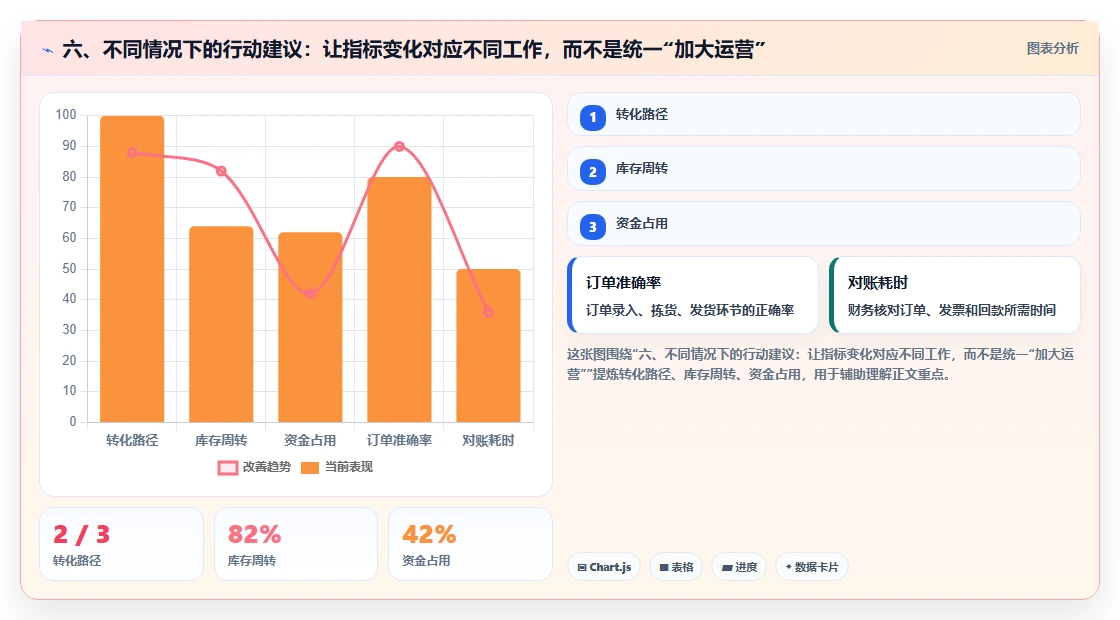Click trend line point on 对账耗时 bar
Screen dimensions: 1120x620
pos(488,311)
